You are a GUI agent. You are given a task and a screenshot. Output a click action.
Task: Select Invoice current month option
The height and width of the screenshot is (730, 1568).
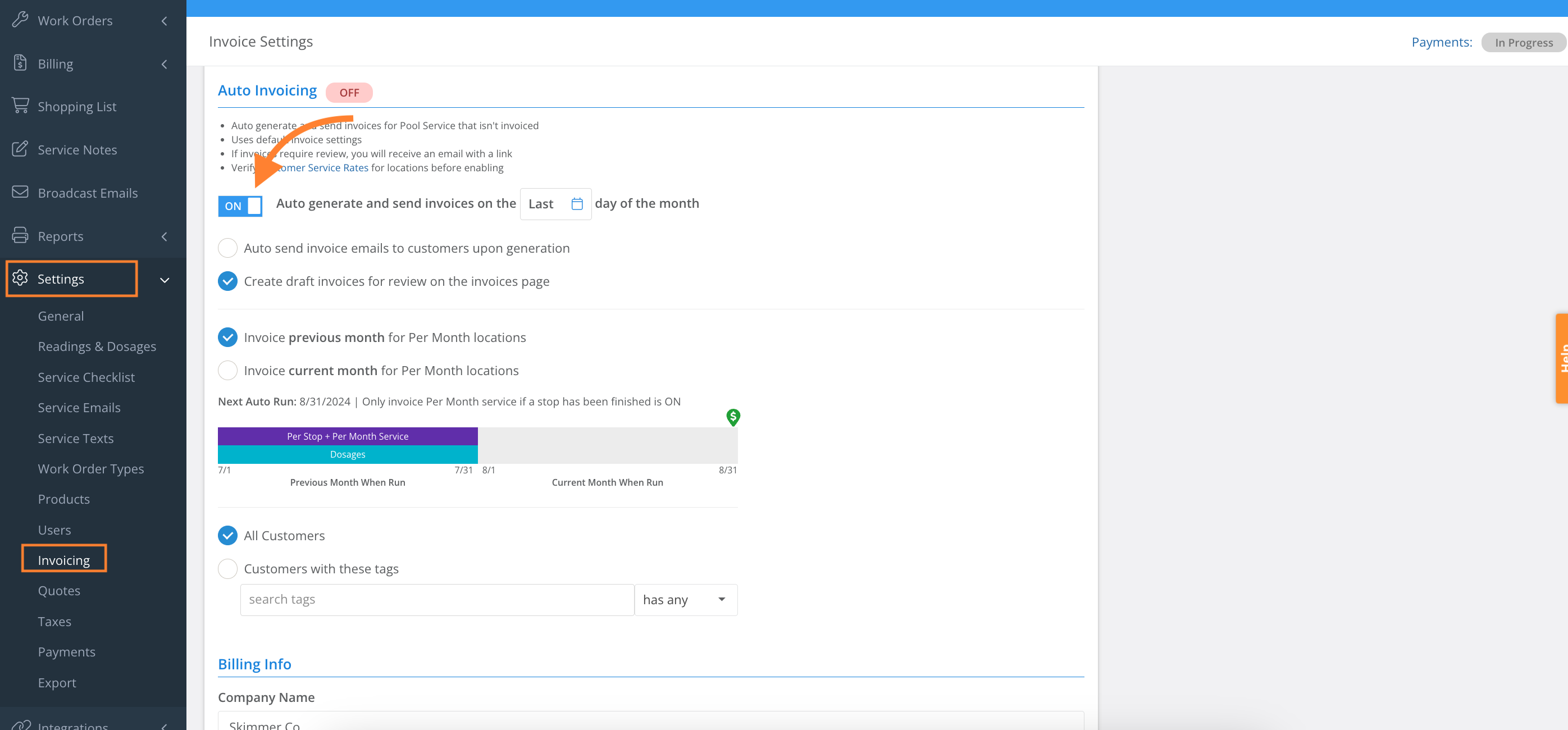[x=227, y=370]
